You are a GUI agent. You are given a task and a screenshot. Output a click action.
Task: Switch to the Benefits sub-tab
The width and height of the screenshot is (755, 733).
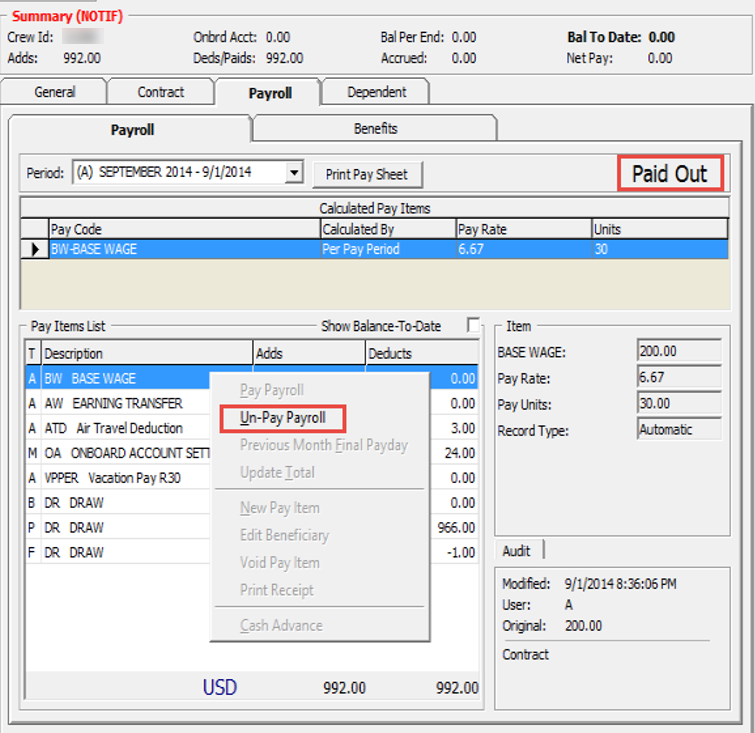(x=376, y=129)
